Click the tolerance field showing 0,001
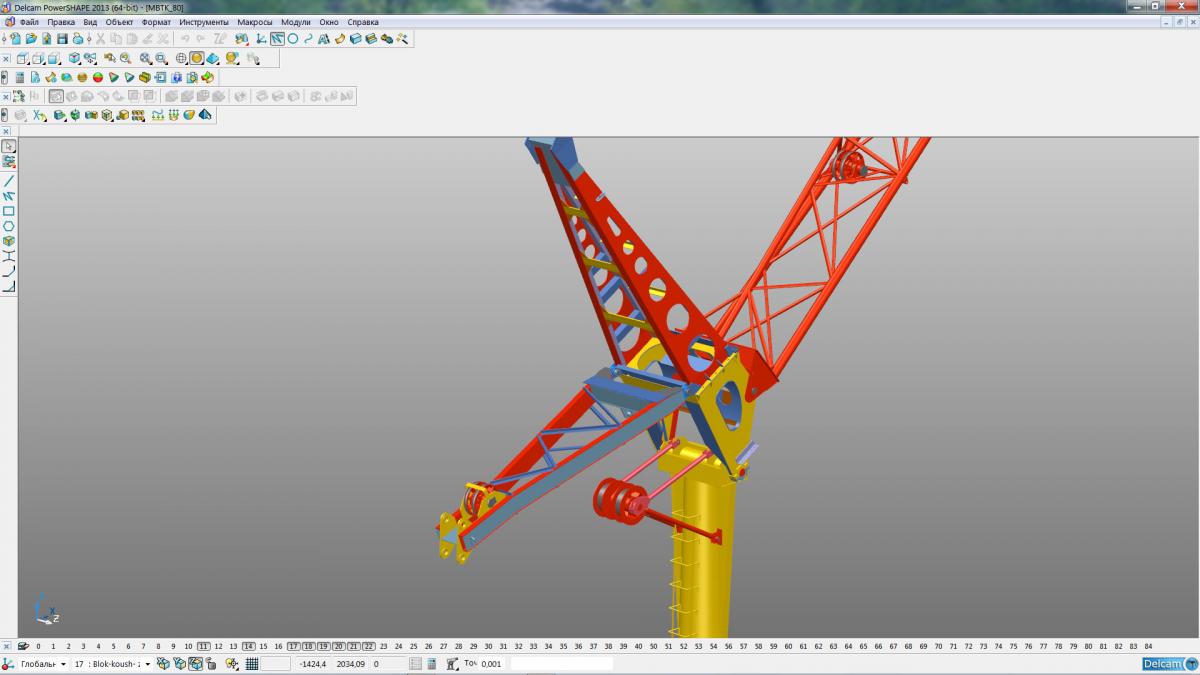This screenshot has height=675, width=1200. (491, 663)
